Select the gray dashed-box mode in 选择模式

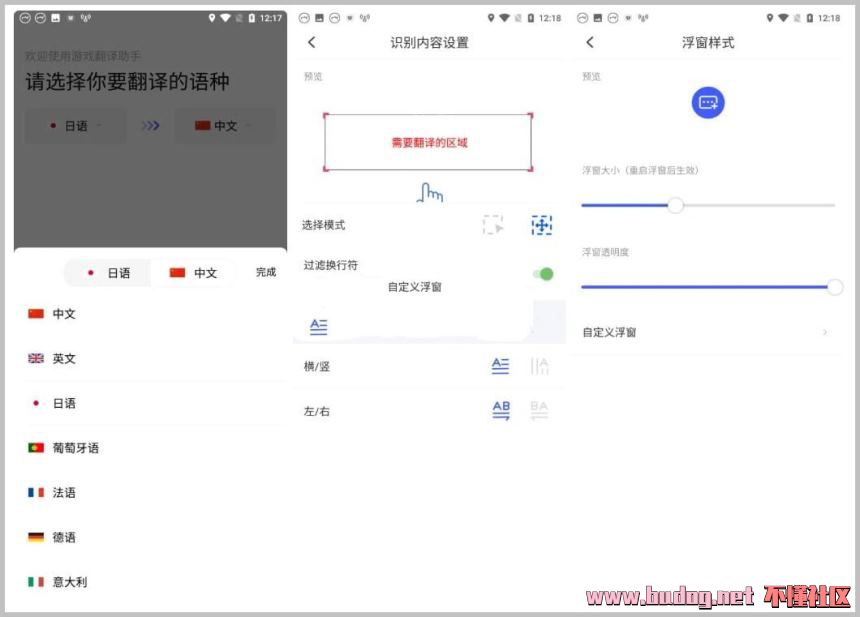point(493,225)
